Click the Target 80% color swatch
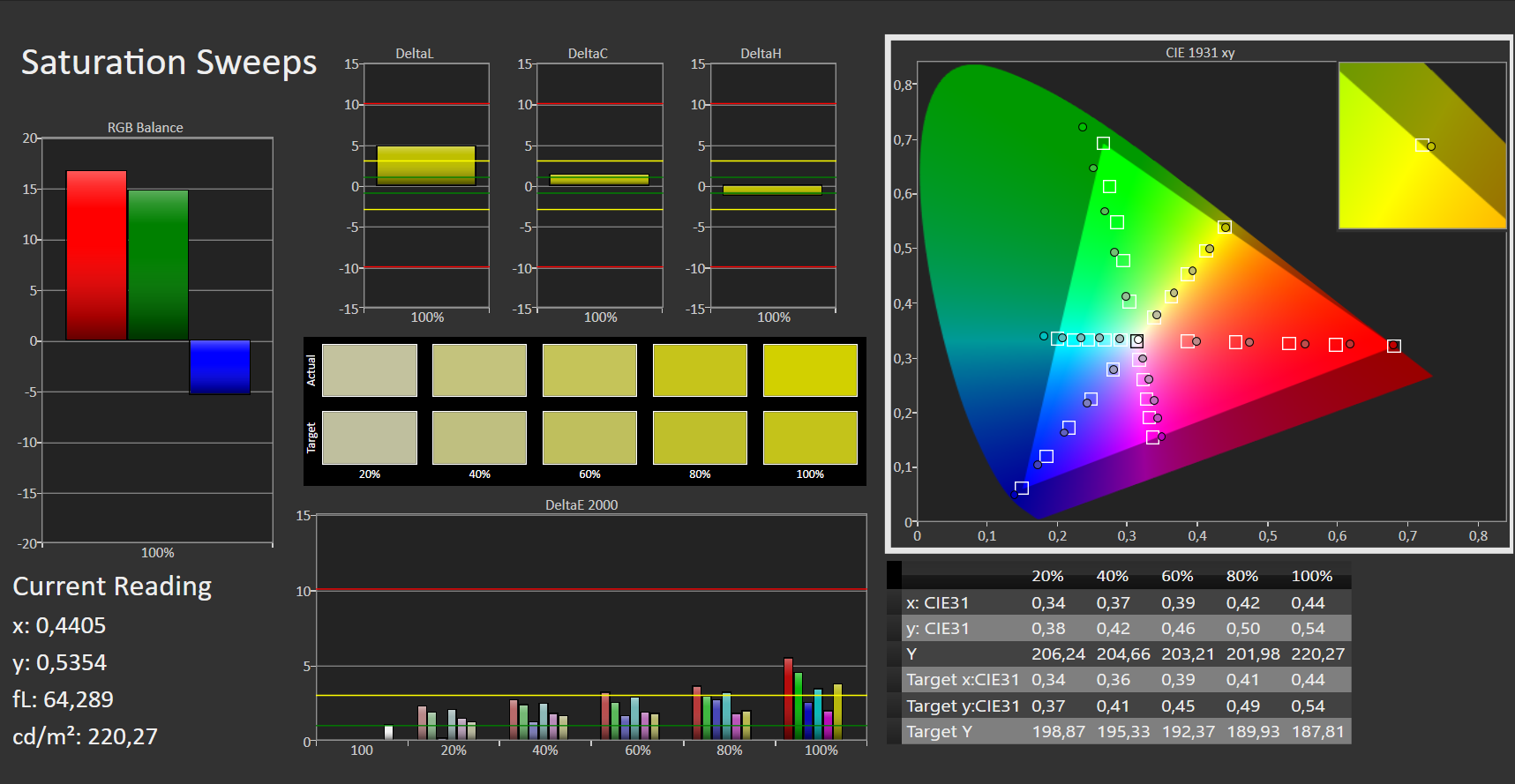 point(700,437)
